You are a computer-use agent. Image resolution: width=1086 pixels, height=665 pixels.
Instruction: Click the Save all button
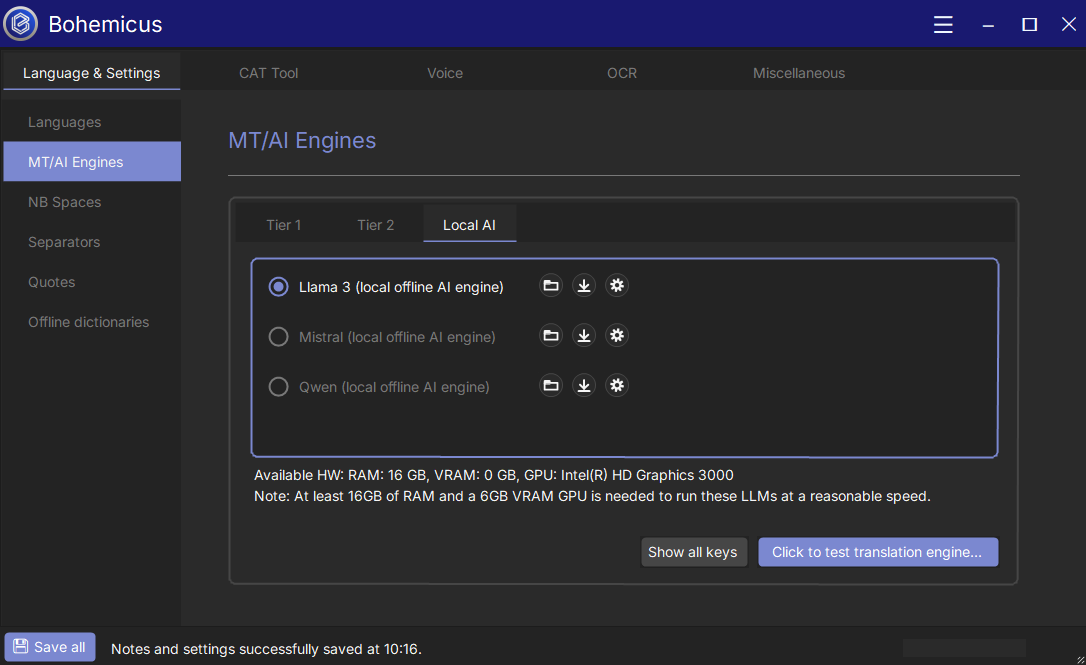click(50, 647)
